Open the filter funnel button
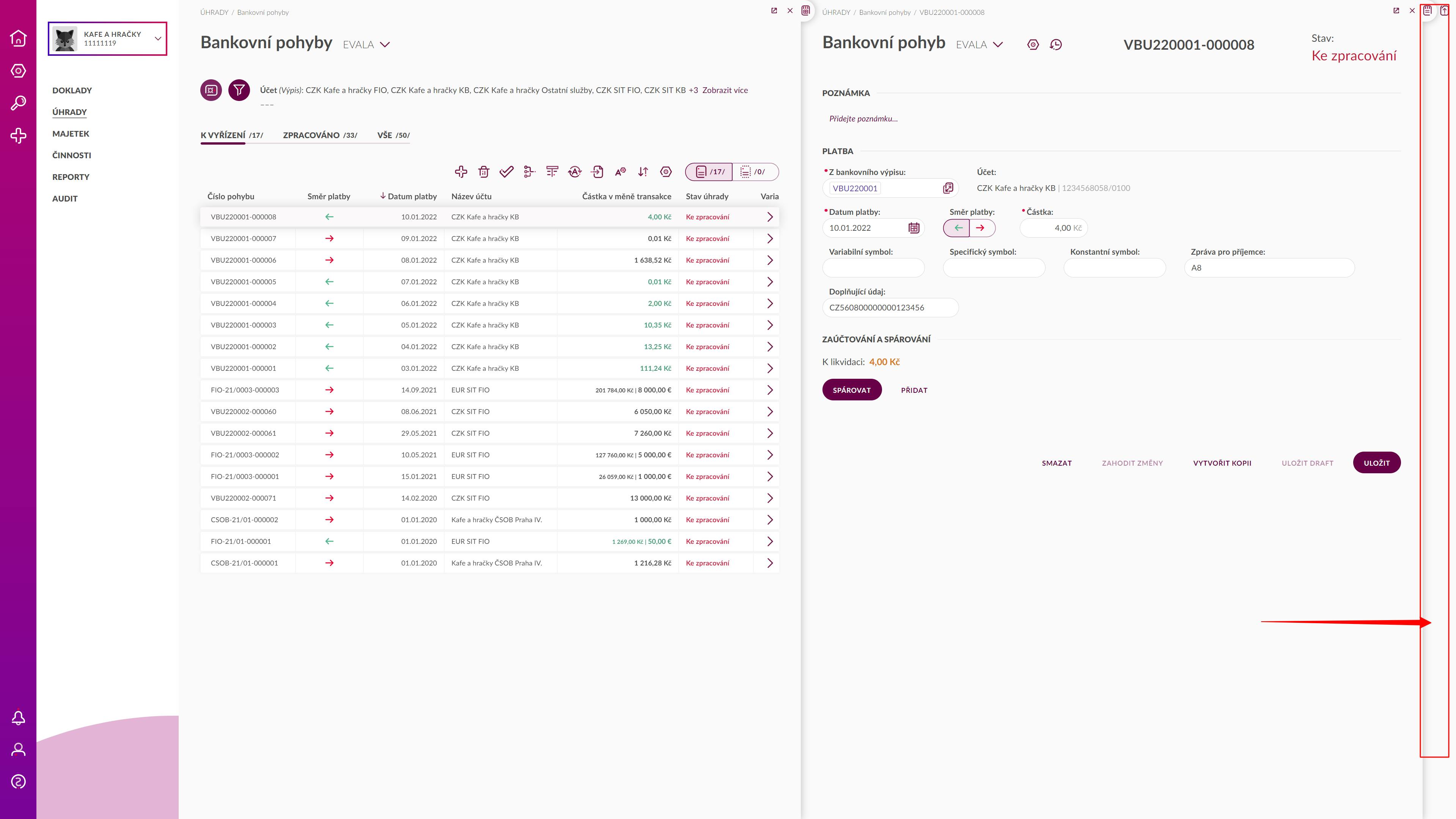This screenshot has height=819, width=1456. pyautogui.click(x=239, y=90)
